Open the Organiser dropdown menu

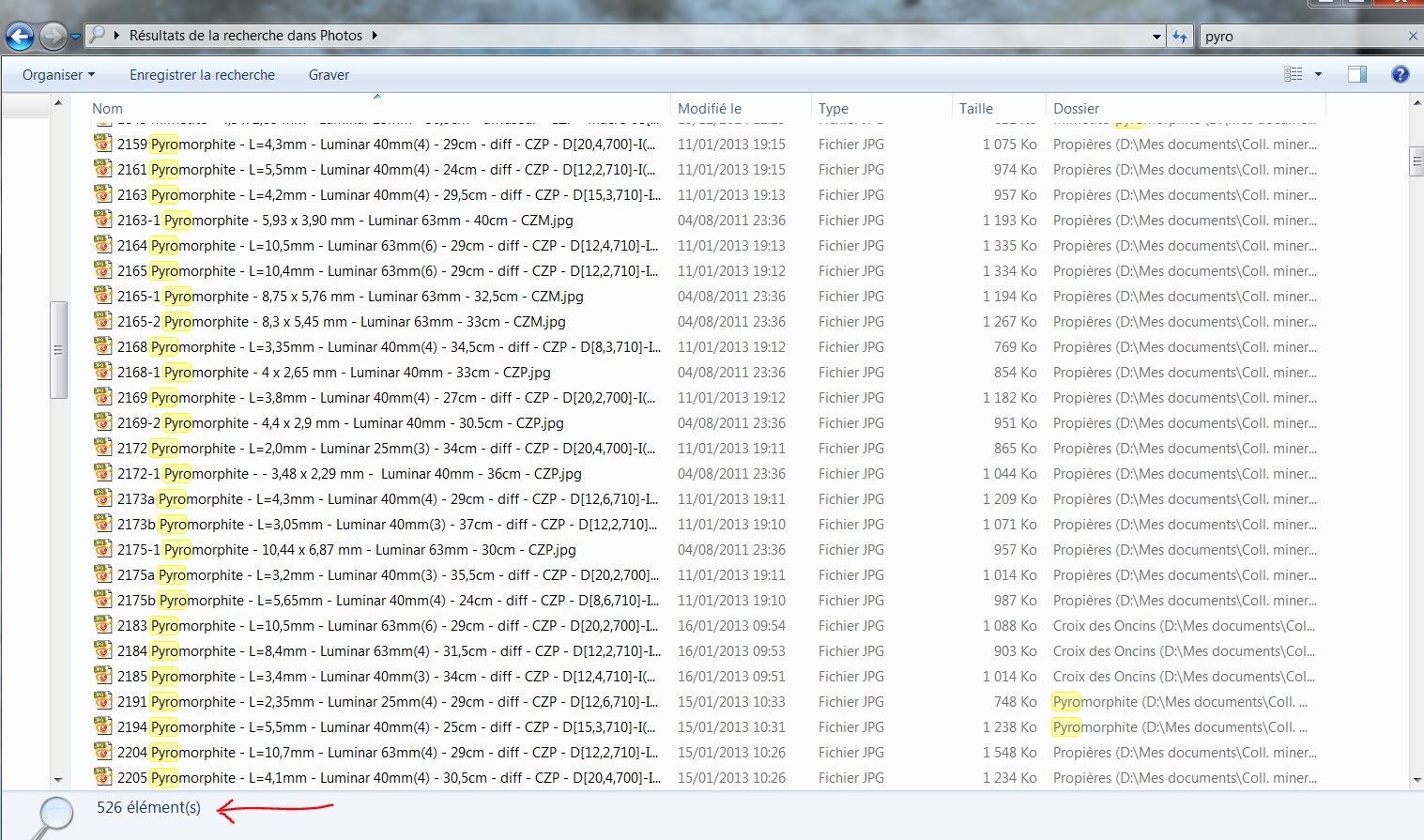(58, 75)
